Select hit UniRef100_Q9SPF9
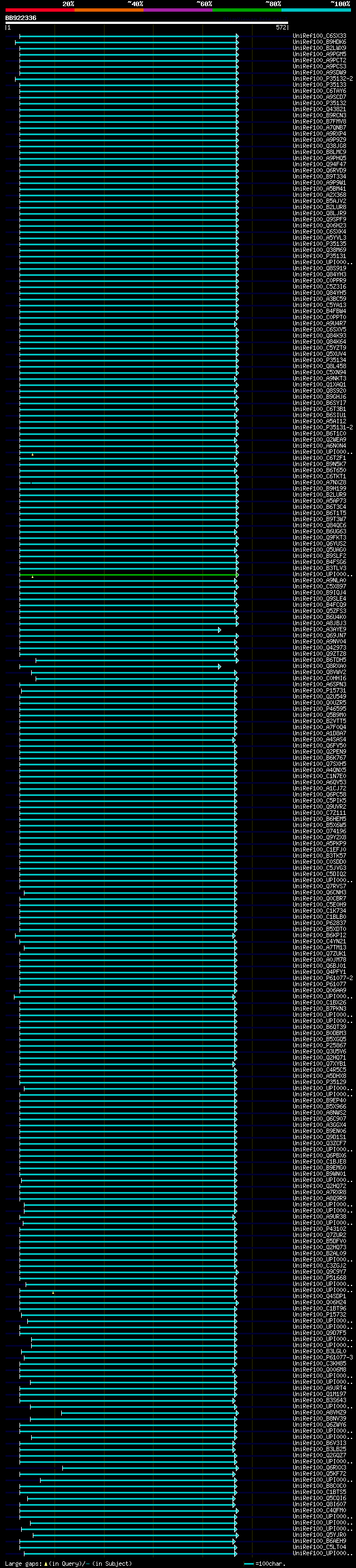 click(319, 220)
